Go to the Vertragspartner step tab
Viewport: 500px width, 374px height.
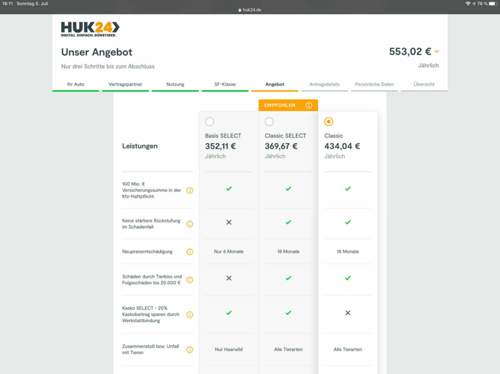[x=125, y=84]
